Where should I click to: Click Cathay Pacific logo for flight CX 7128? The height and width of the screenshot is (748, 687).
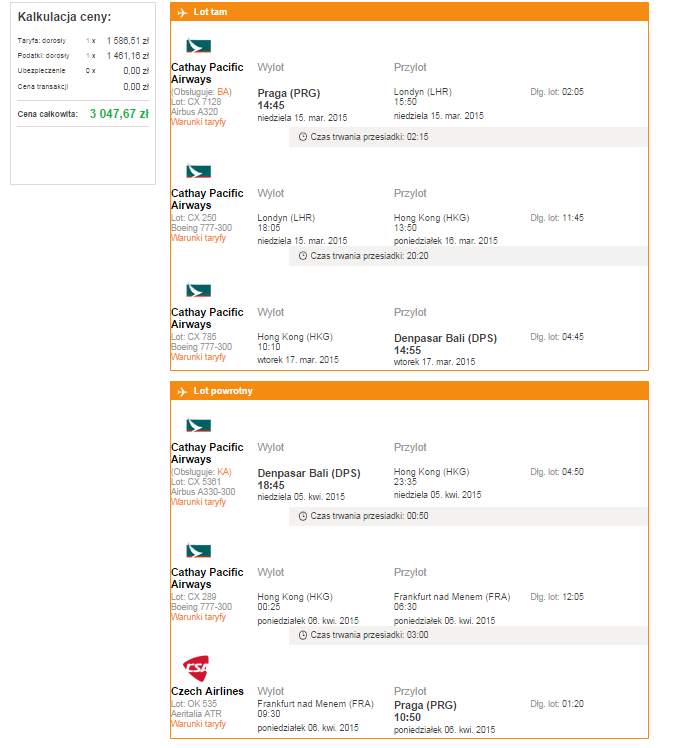click(x=198, y=45)
